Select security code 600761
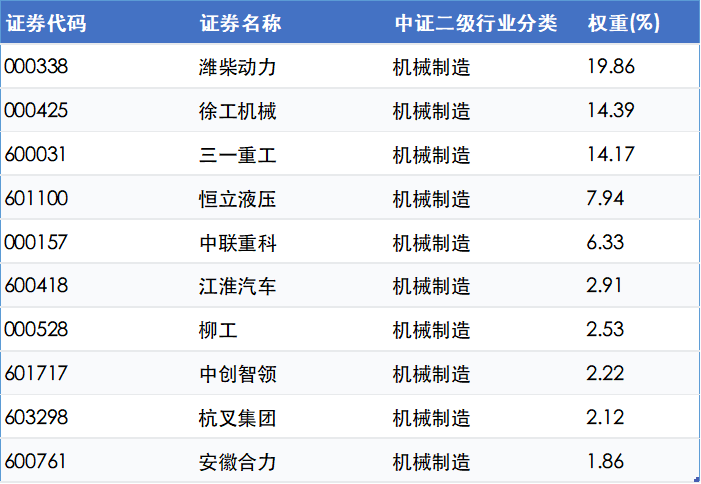Screen dimensions: 701x484 35,461
